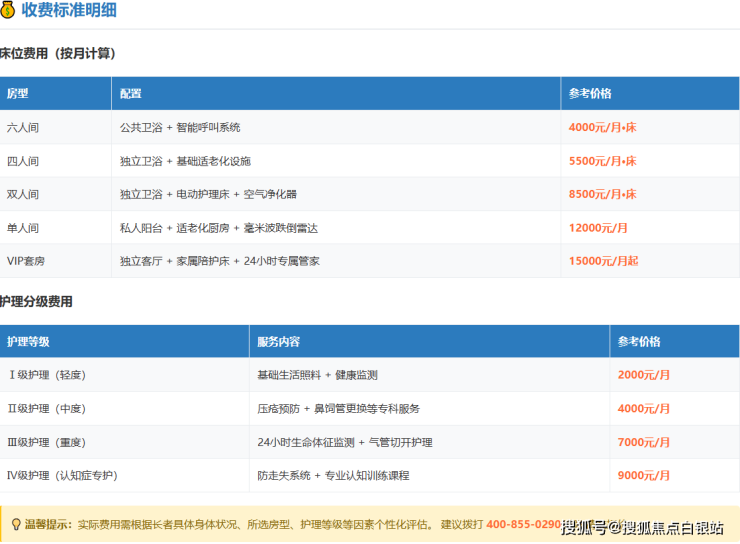Select the 房型 column header
The image size is (740, 544).
tap(18, 94)
